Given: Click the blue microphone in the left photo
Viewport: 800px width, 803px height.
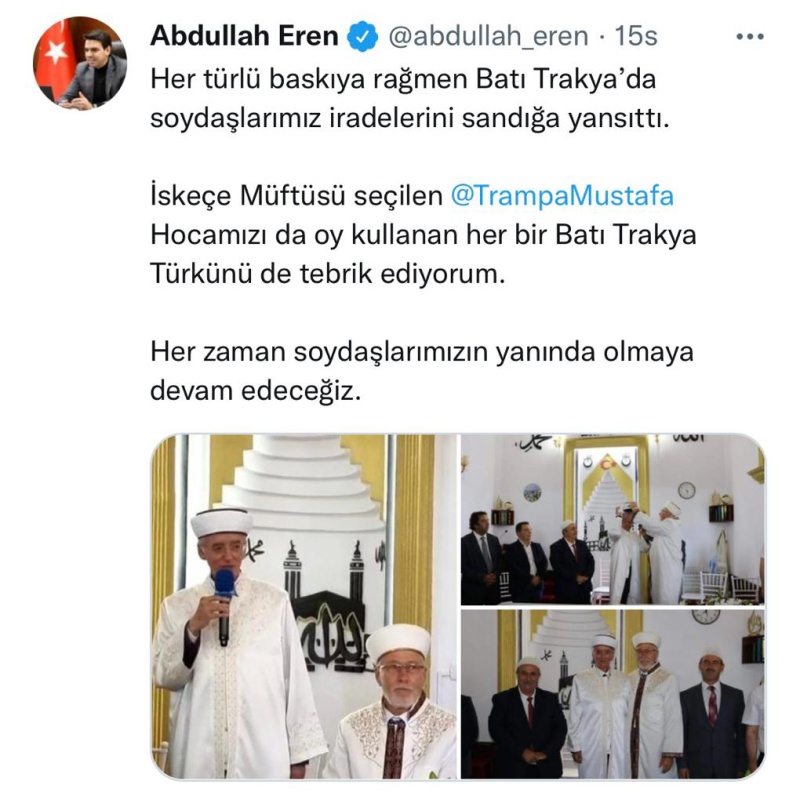Looking at the screenshot, I should (224, 607).
